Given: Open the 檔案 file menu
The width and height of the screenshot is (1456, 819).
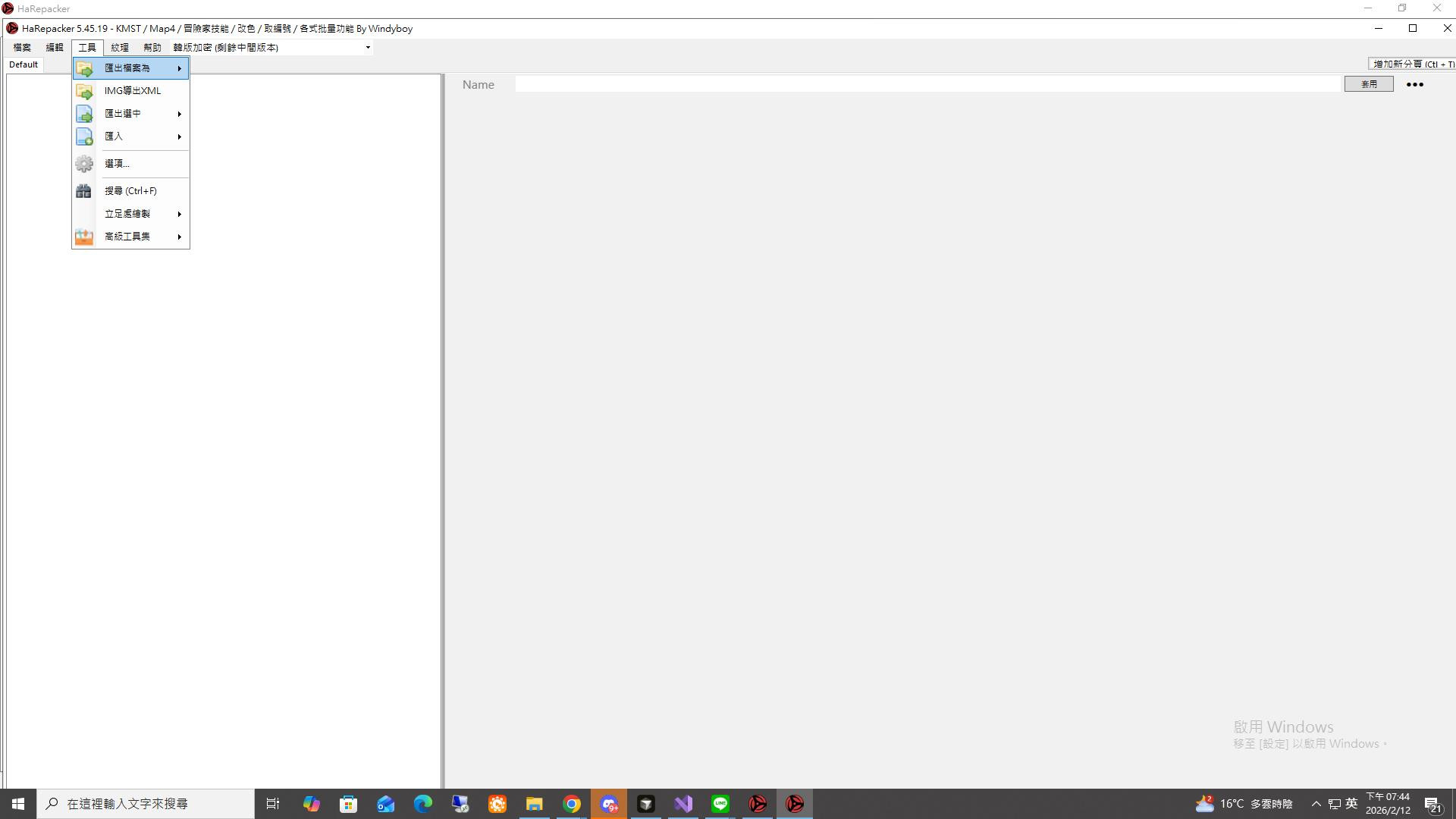Looking at the screenshot, I should pyautogui.click(x=22, y=47).
